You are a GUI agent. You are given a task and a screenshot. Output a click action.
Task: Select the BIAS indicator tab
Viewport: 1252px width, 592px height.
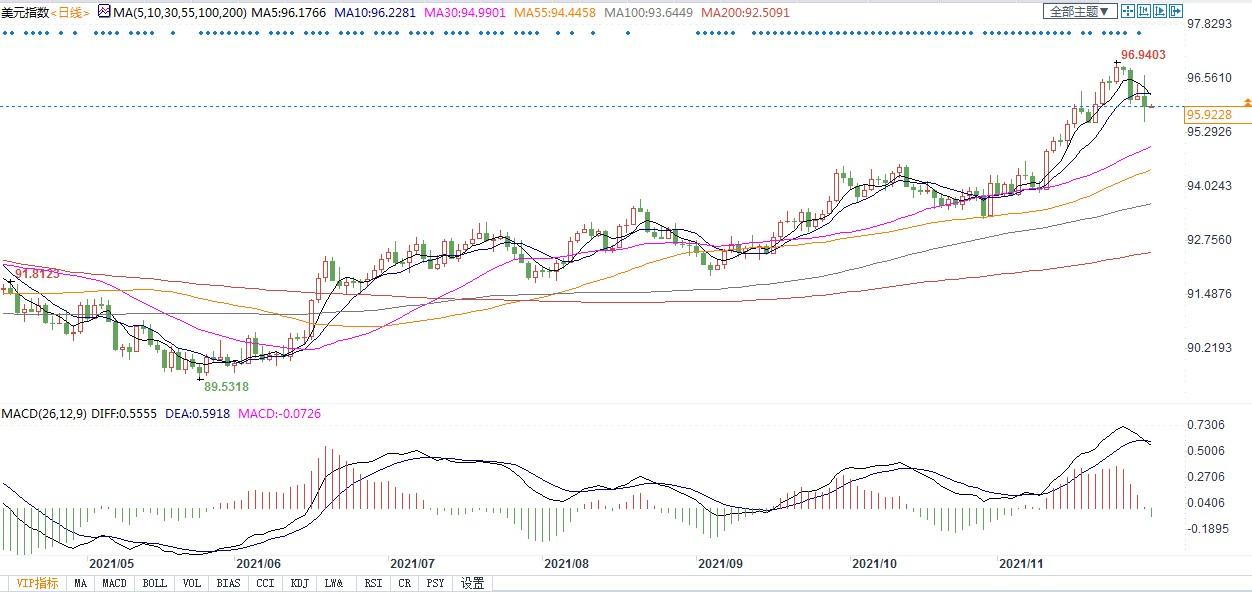(x=228, y=583)
